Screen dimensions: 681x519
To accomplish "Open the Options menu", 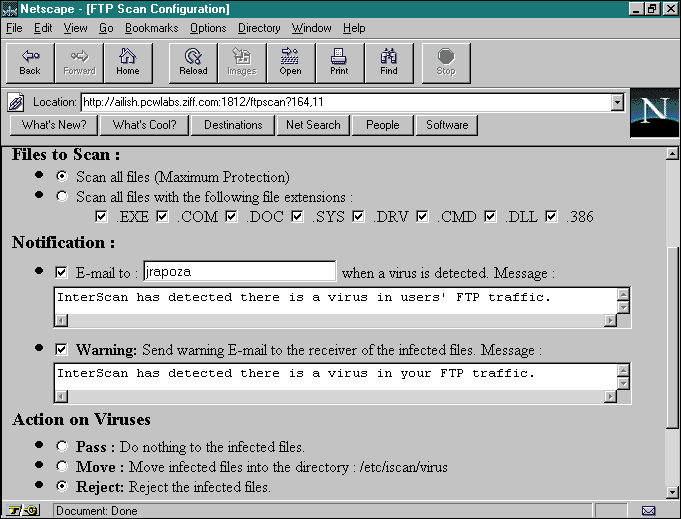I will pyautogui.click(x=208, y=28).
